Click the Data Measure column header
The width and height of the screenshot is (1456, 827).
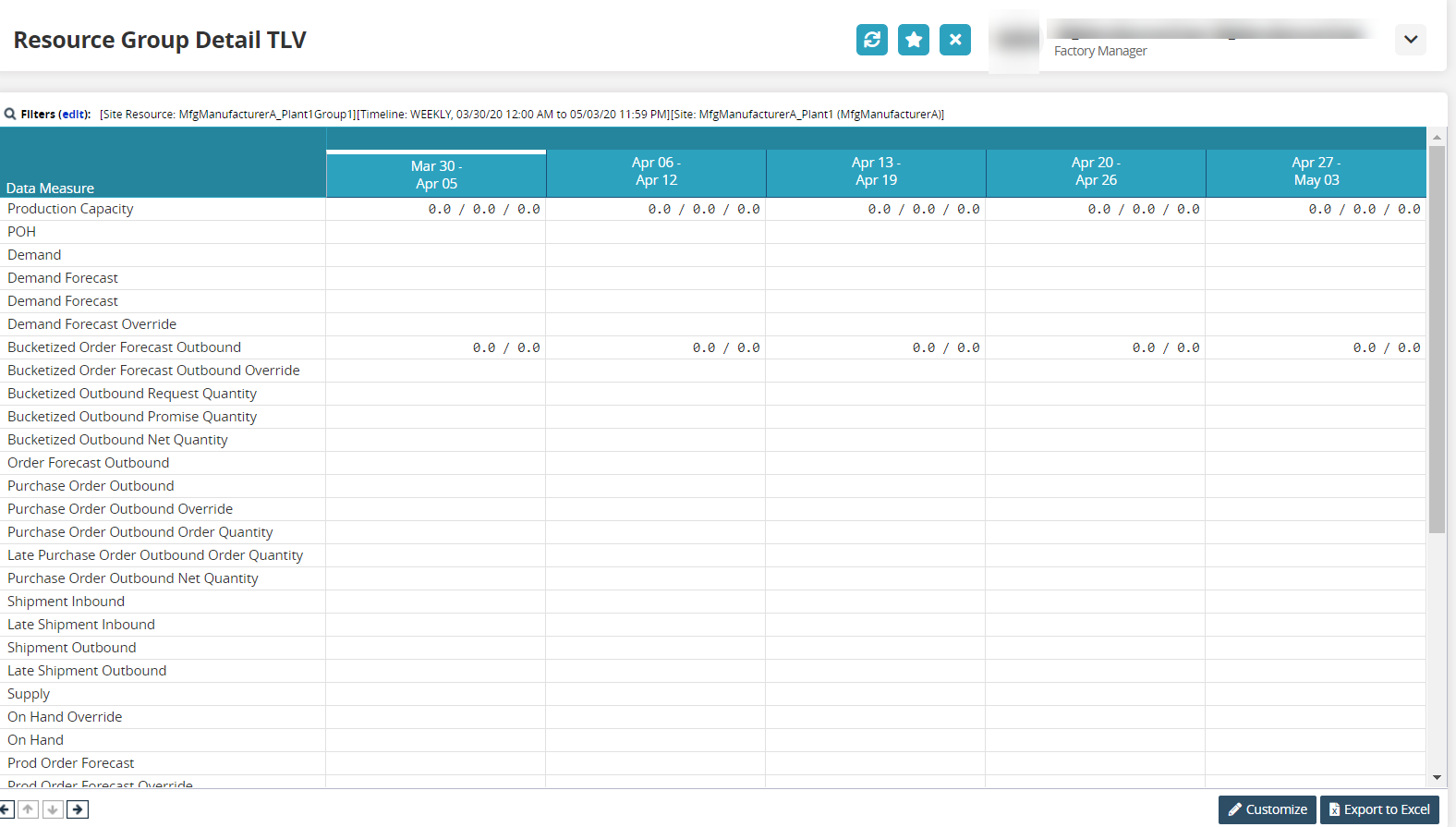point(51,188)
